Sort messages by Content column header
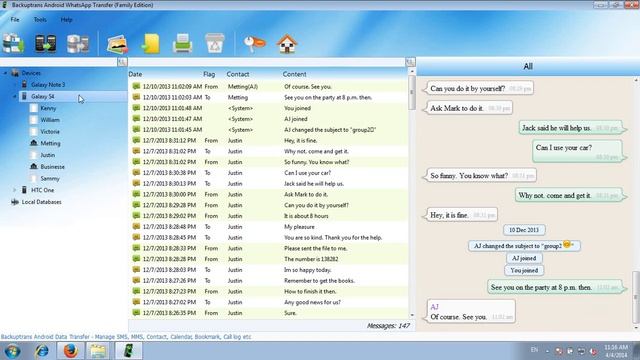The width and height of the screenshot is (640, 360). pyautogui.click(x=294, y=74)
